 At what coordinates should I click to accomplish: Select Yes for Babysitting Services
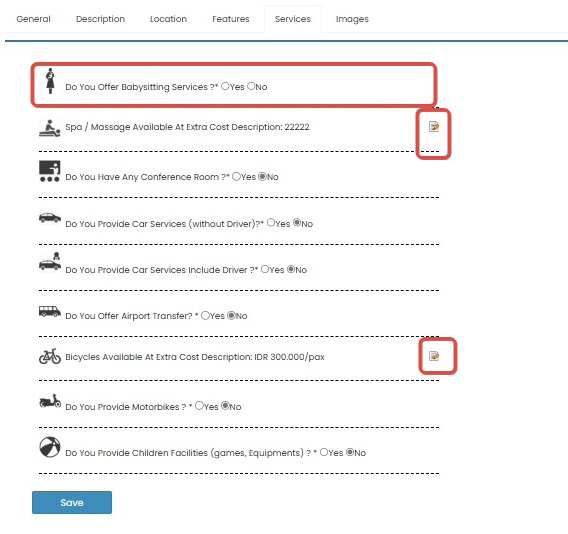pyautogui.click(x=225, y=86)
